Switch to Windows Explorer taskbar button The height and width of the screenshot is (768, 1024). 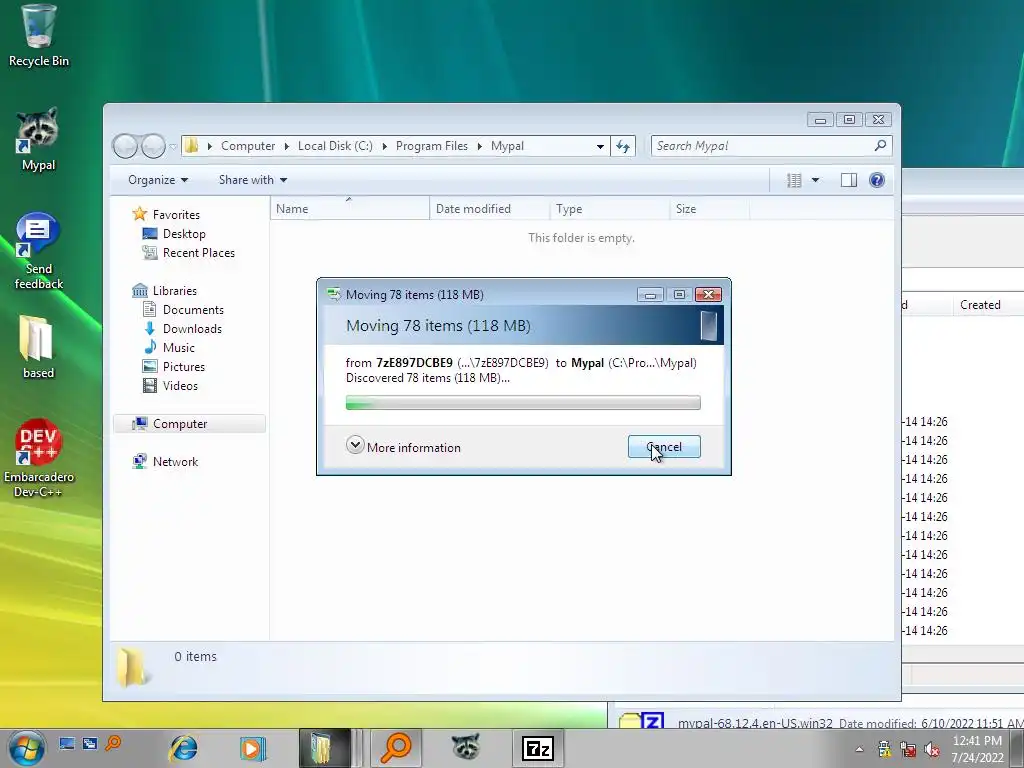click(x=325, y=748)
